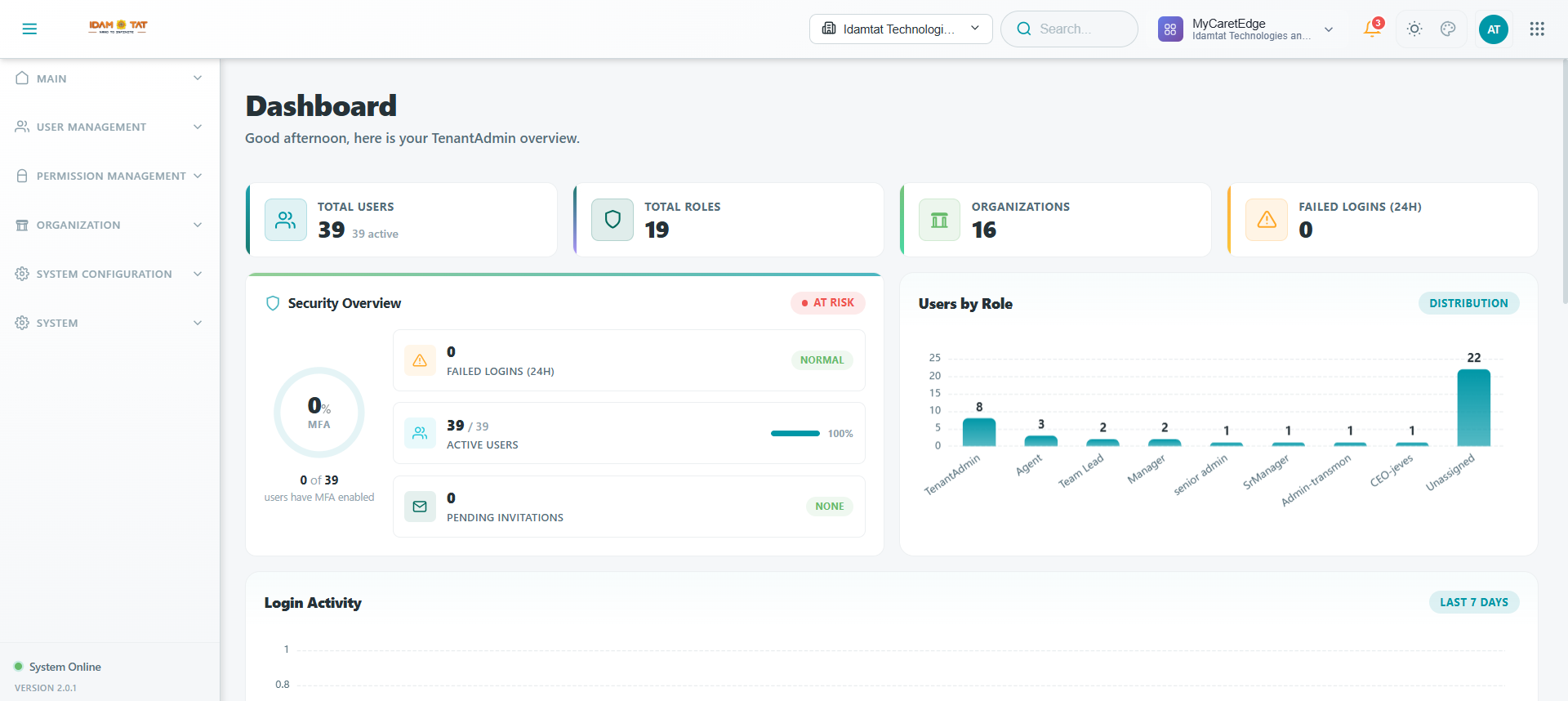Click the building icon in organization selector

[829, 29]
